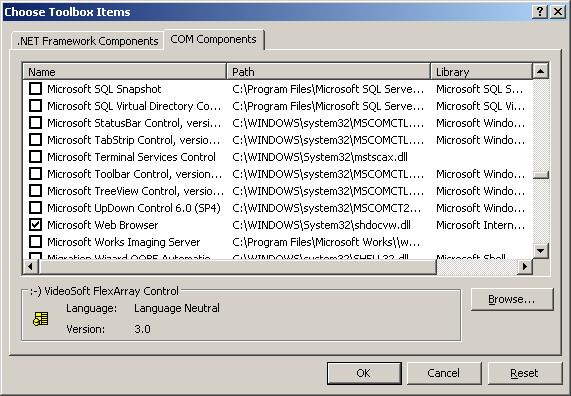Click path C:\WINDOWS\System32\mstscax.dll
The image size is (571, 396).
click(320, 157)
